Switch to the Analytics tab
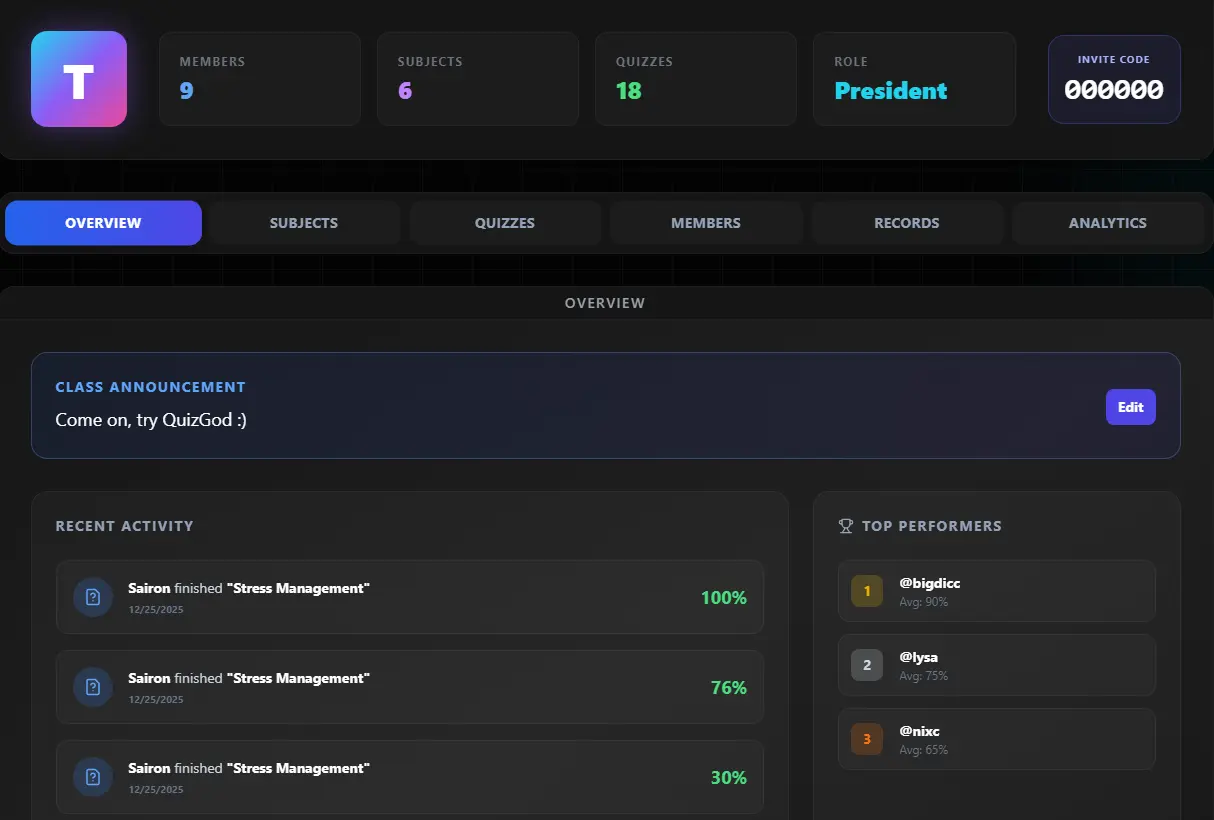1214x820 pixels. coord(1108,223)
